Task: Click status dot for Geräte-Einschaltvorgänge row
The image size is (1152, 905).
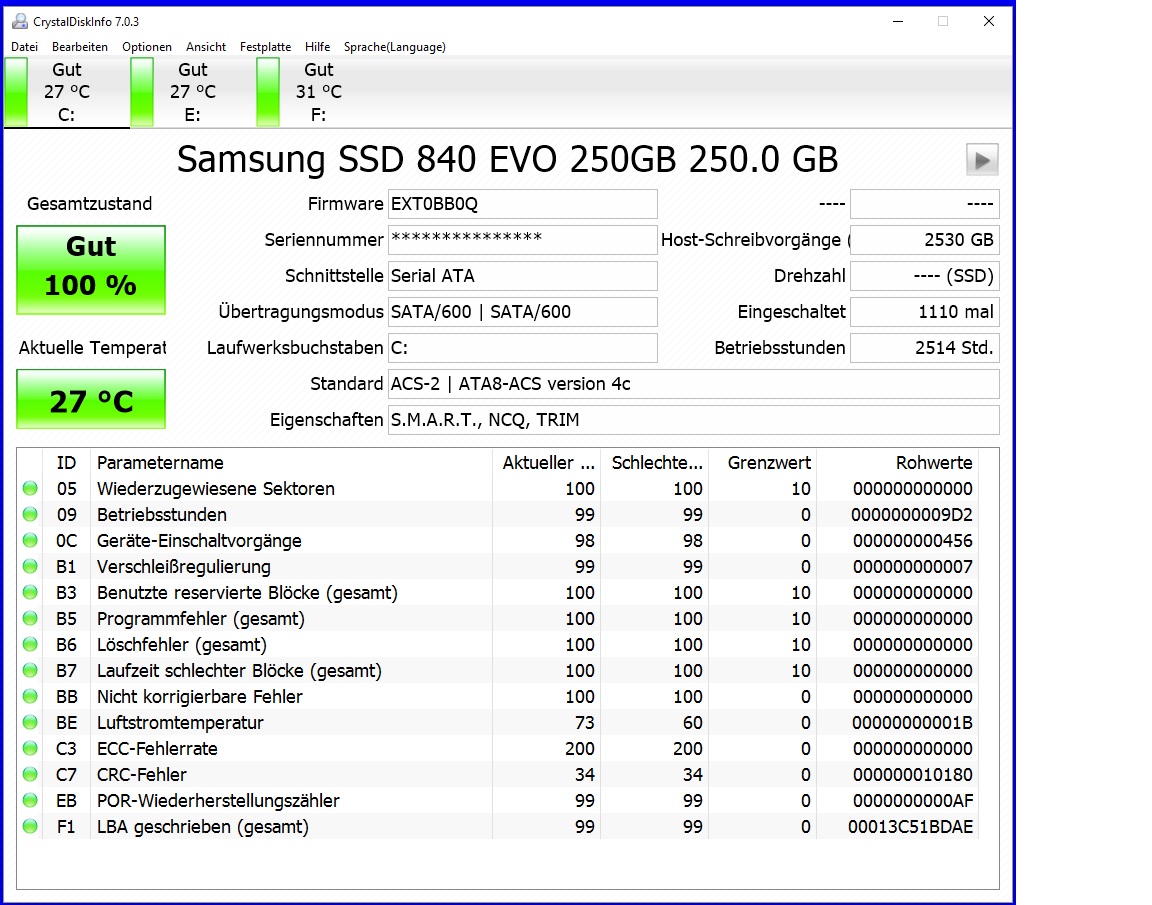Action: click(30, 541)
